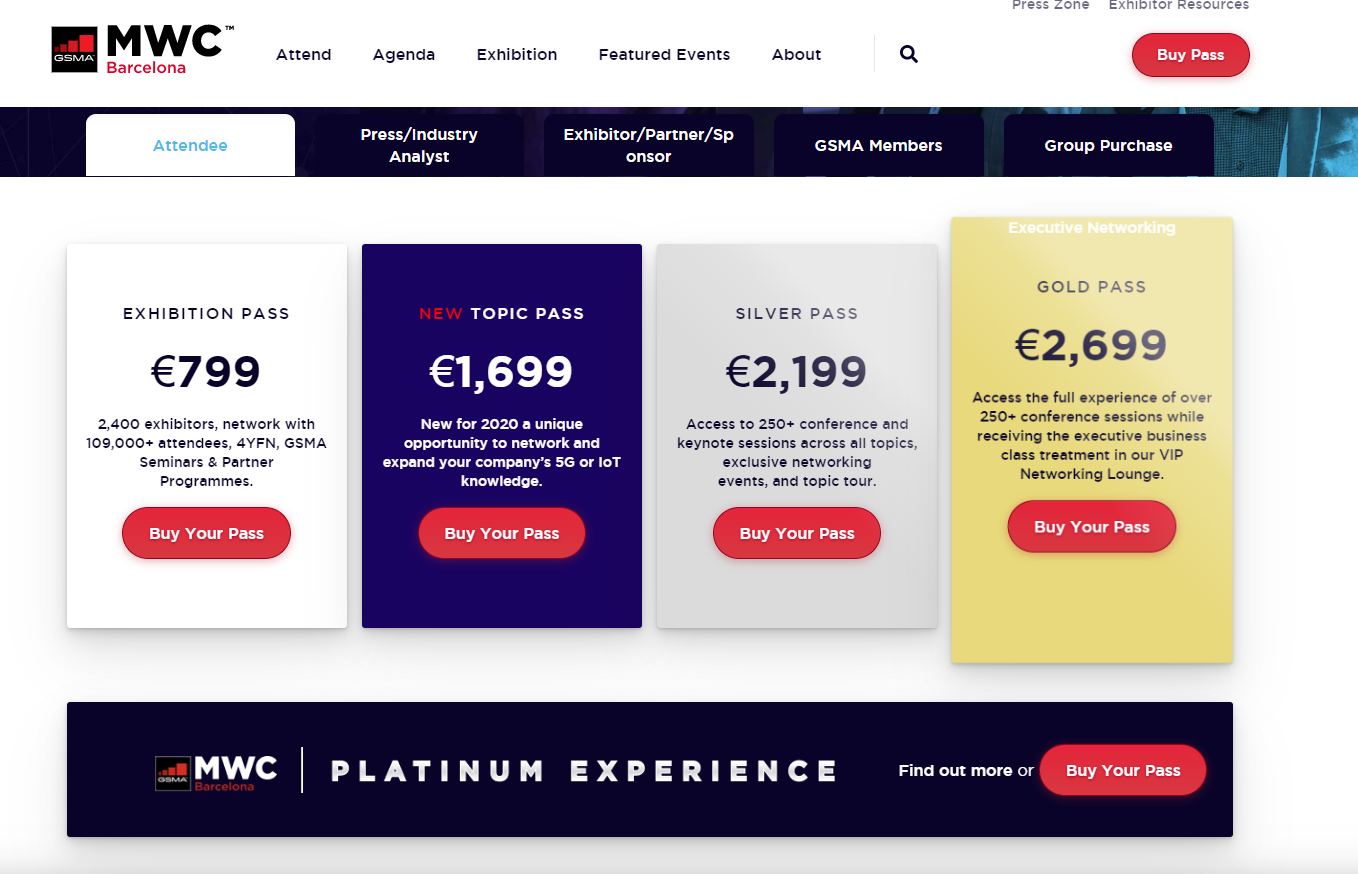Viewport: 1358px width, 874px height.
Task: Switch to the Exhibitor/Partner/Sponsor tab
Action: point(648,145)
